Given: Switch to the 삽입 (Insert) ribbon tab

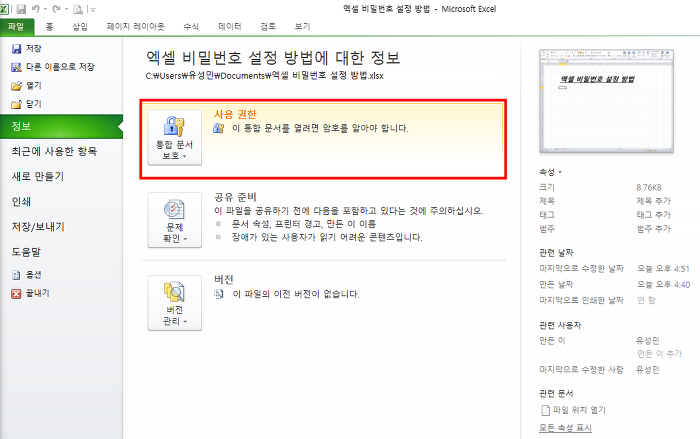Looking at the screenshot, I should (x=80, y=26).
